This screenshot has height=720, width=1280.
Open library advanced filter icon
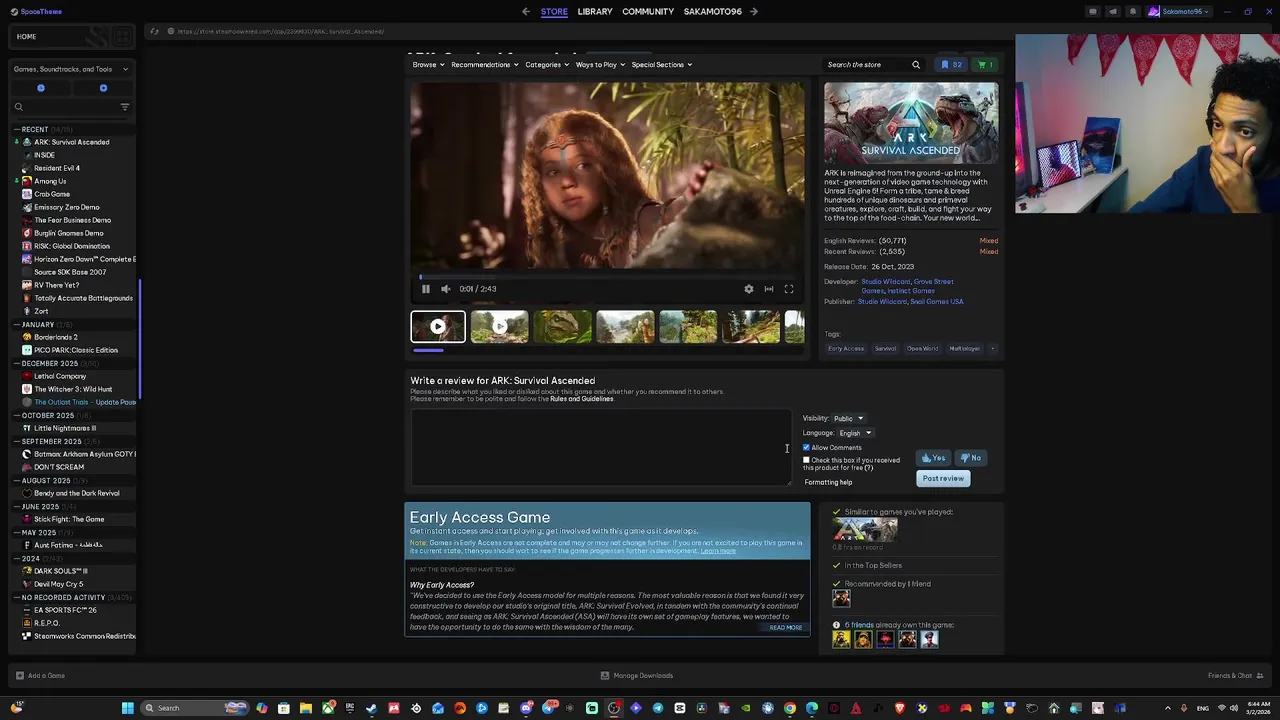[125, 107]
